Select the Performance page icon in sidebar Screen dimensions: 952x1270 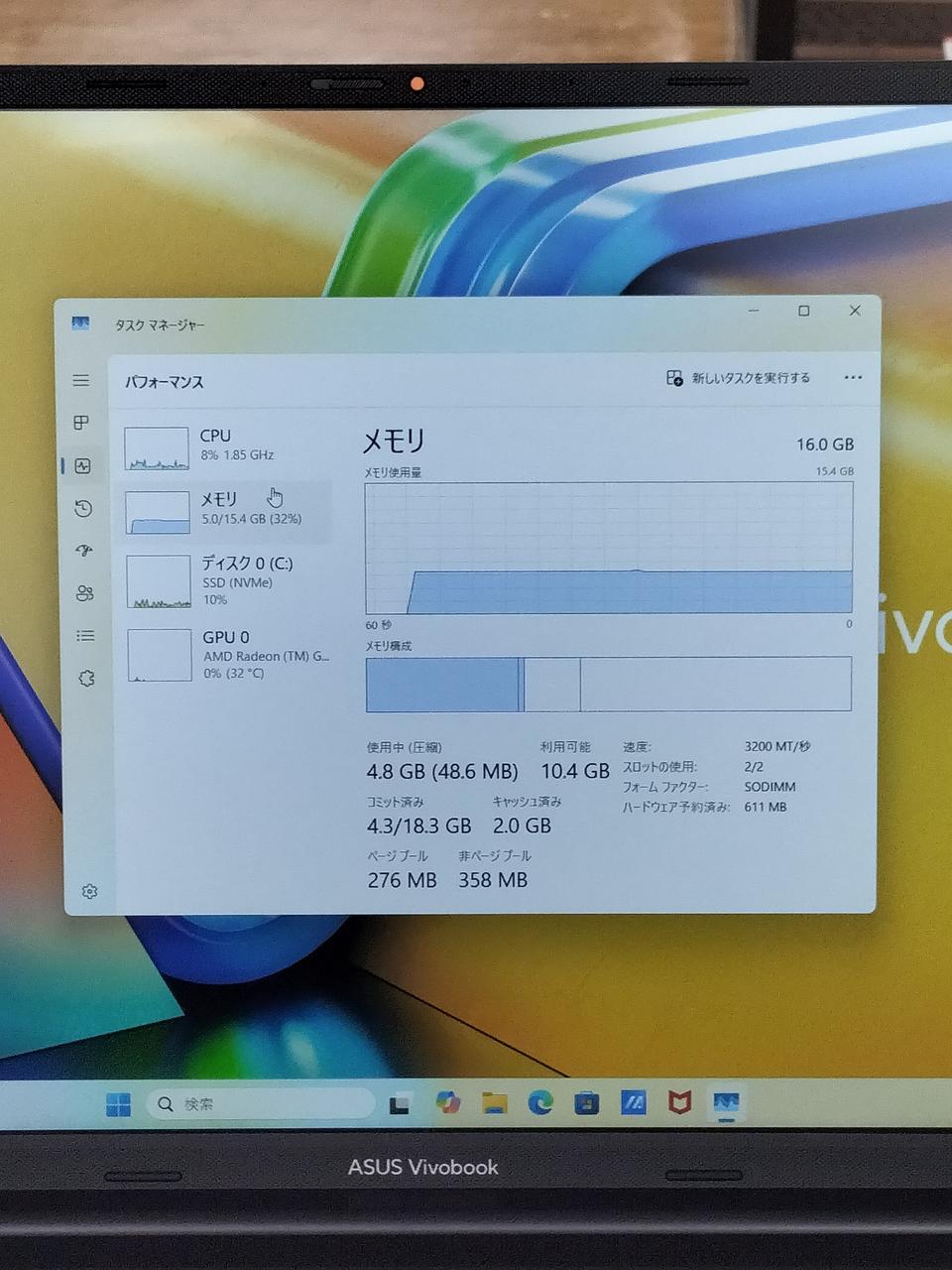point(83,466)
